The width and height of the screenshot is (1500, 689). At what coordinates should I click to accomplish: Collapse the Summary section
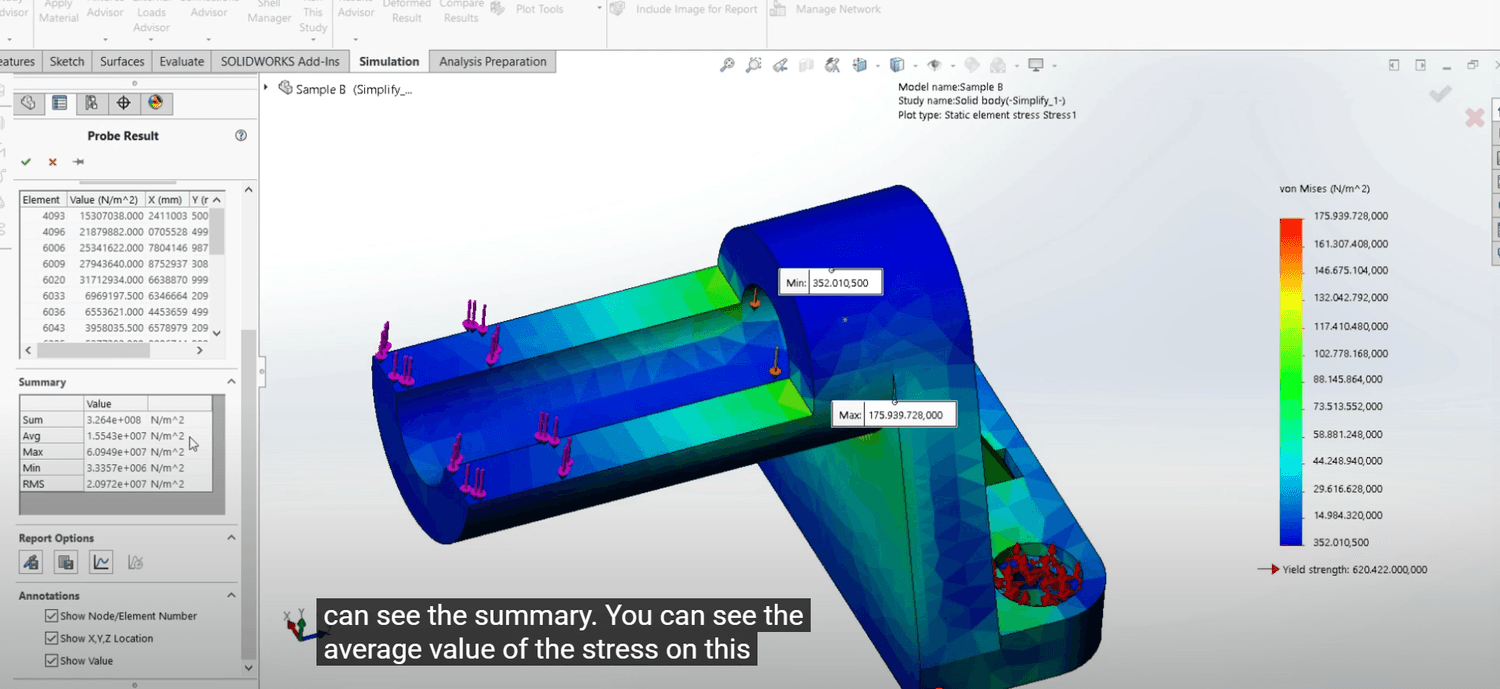(x=231, y=382)
